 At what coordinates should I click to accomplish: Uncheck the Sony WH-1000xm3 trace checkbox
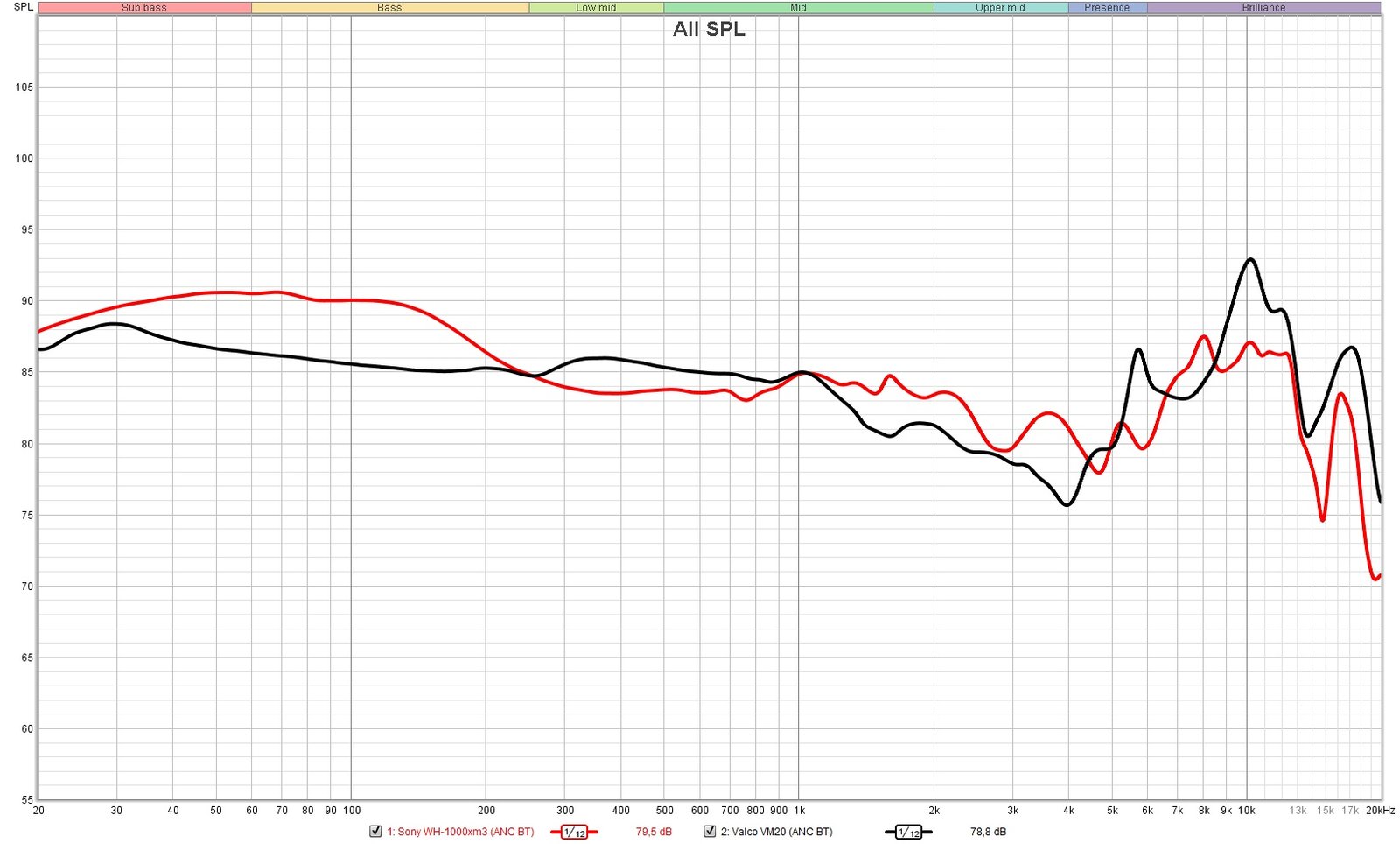click(x=375, y=832)
